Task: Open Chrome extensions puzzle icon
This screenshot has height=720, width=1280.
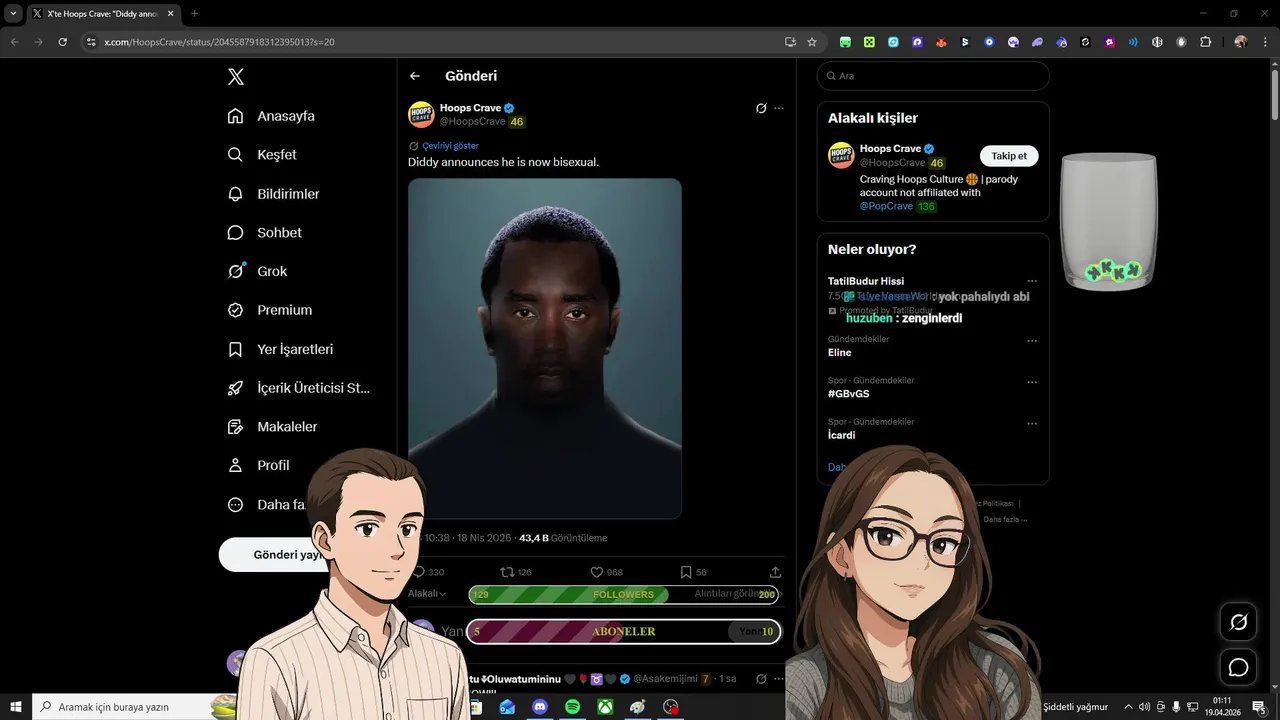Action: pyautogui.click(x=1205, y=42)
